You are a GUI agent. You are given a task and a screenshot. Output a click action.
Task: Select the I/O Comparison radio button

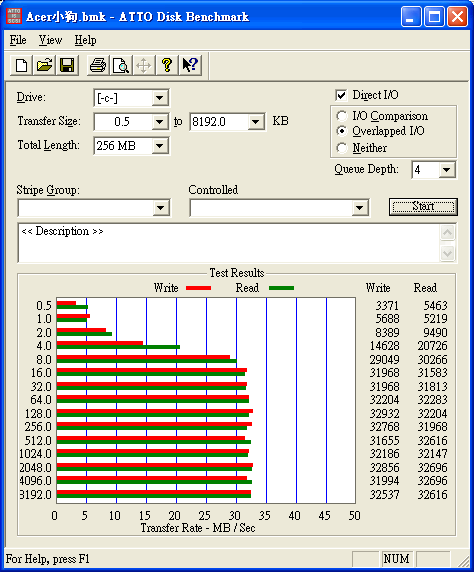[x=342, y=116]
